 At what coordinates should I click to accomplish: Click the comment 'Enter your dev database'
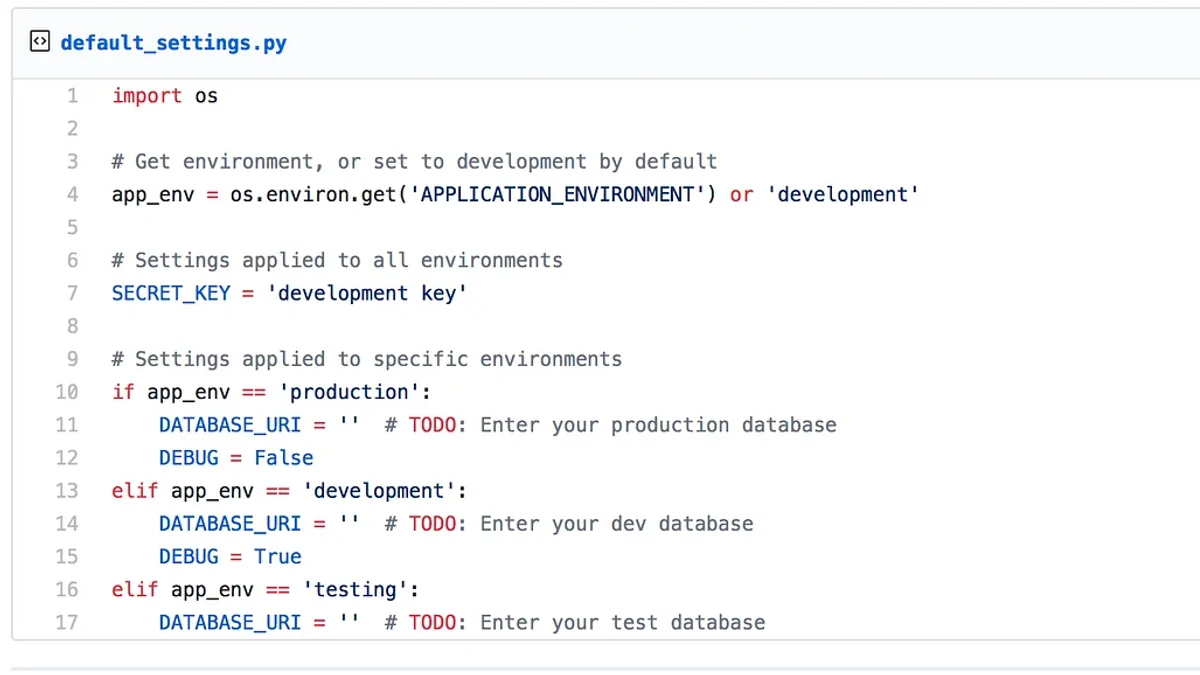pyautogui.click(x=617, y=524)
